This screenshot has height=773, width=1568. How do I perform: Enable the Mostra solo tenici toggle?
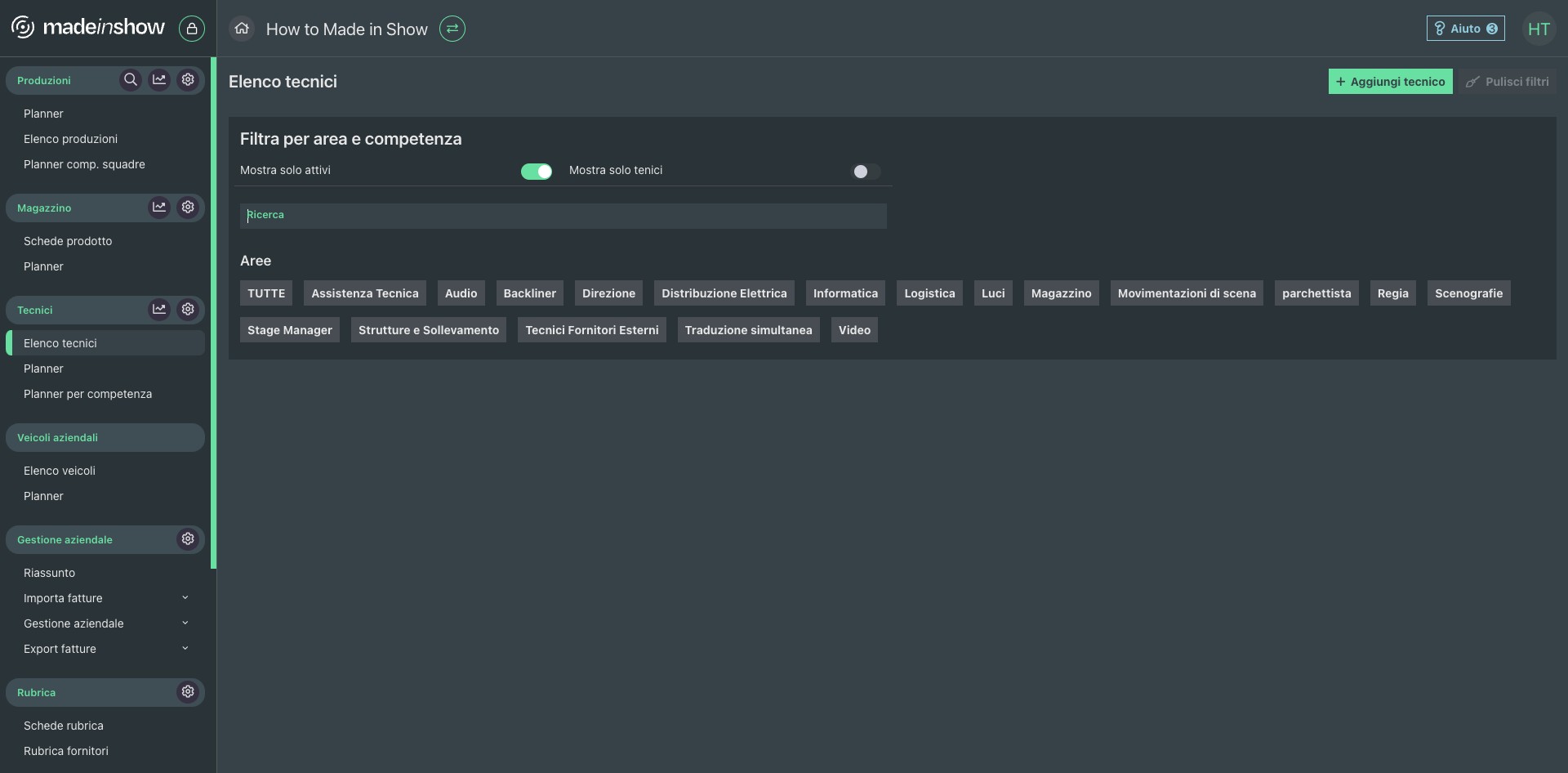(866, 172)
